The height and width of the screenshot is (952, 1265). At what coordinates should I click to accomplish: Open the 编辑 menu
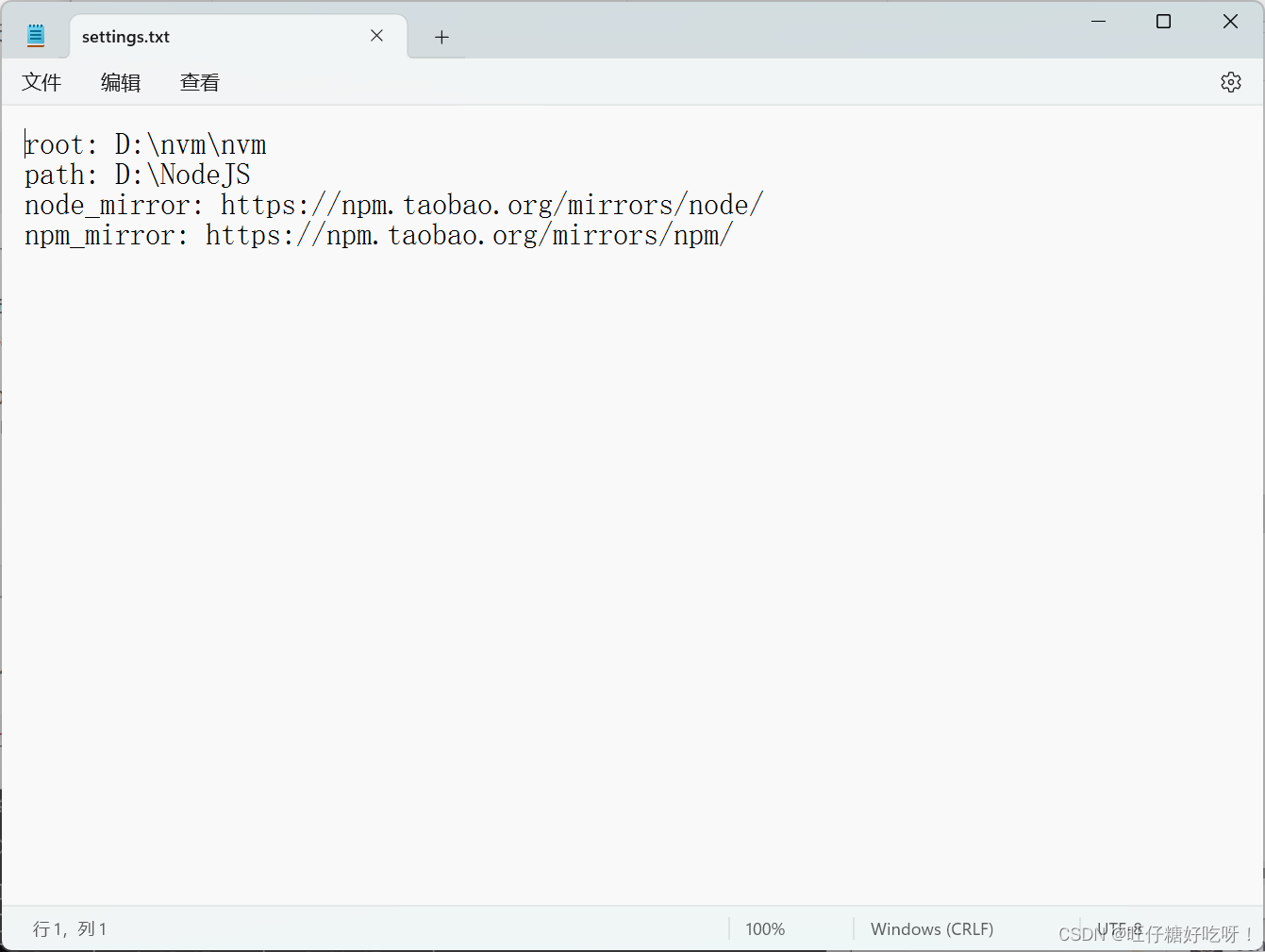coord(121,82)
